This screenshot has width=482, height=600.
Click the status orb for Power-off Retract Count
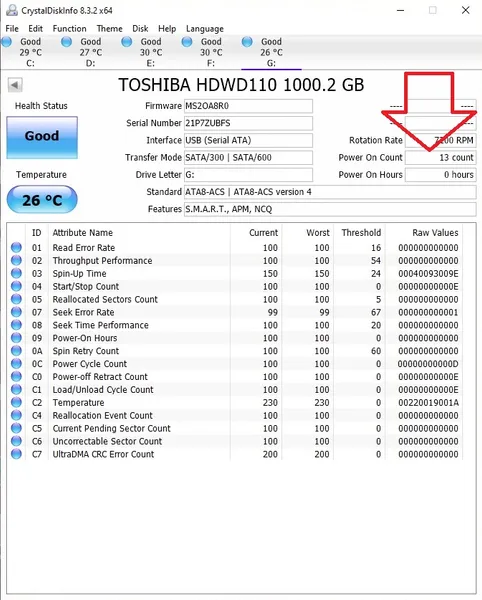(16, 377)
